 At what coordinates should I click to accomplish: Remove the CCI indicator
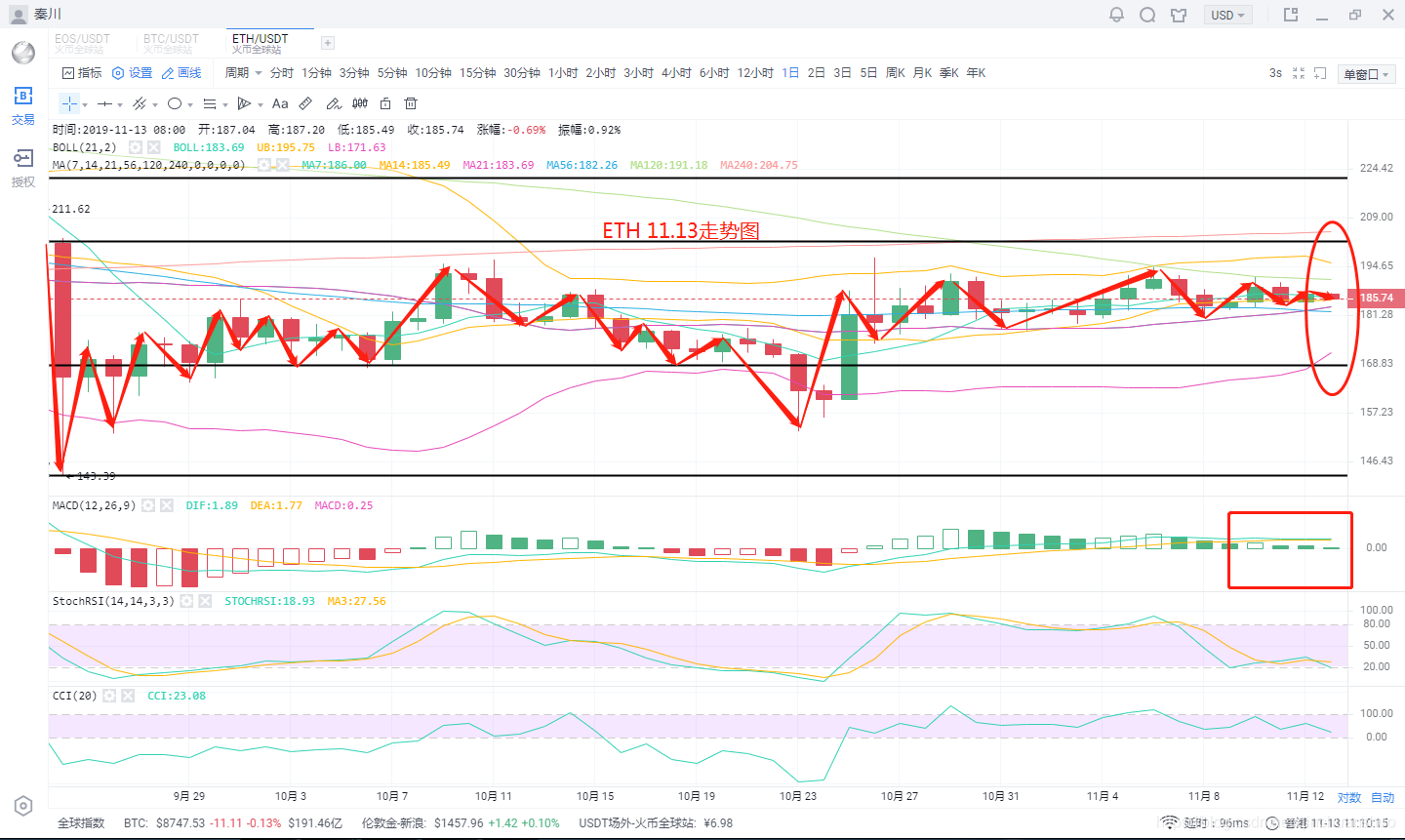click(128, 696)
